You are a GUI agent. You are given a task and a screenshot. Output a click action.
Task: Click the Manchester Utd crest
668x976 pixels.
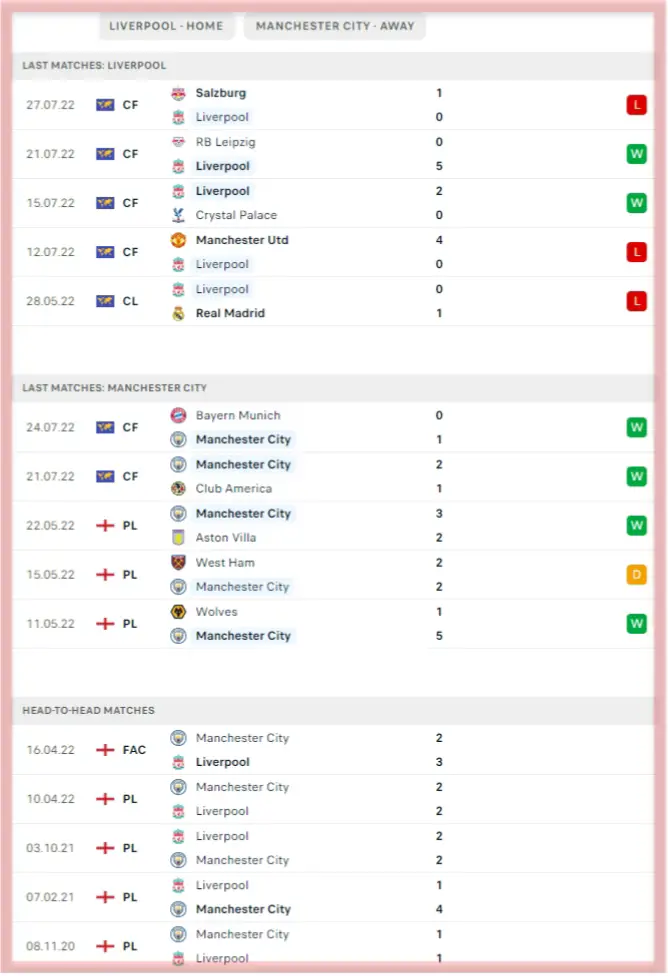point(178,240)
